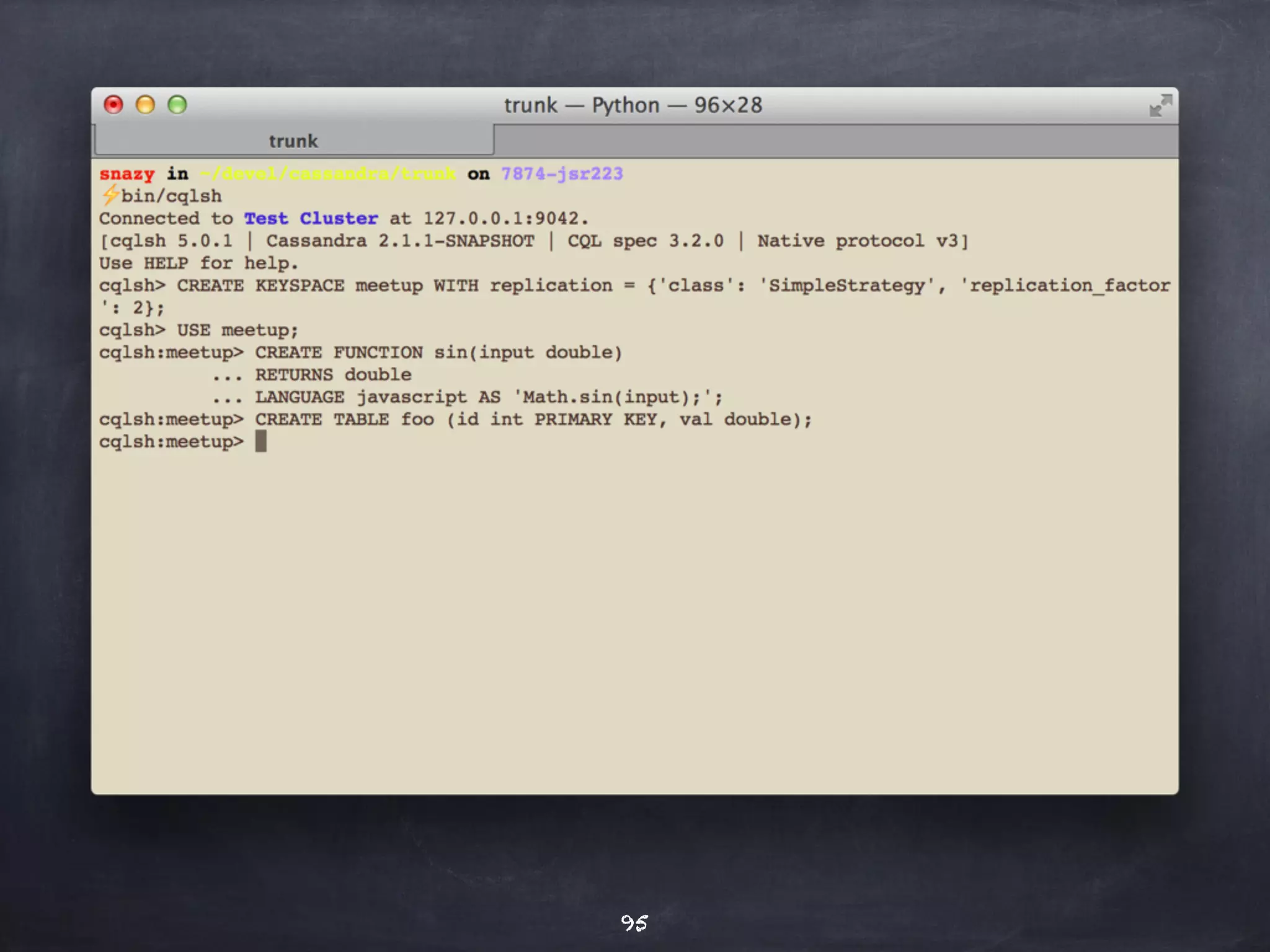The height and width of the screenshot is (952, 1270).
Task: Click the 'USE meetup;' command line
Action: point(198,330)
